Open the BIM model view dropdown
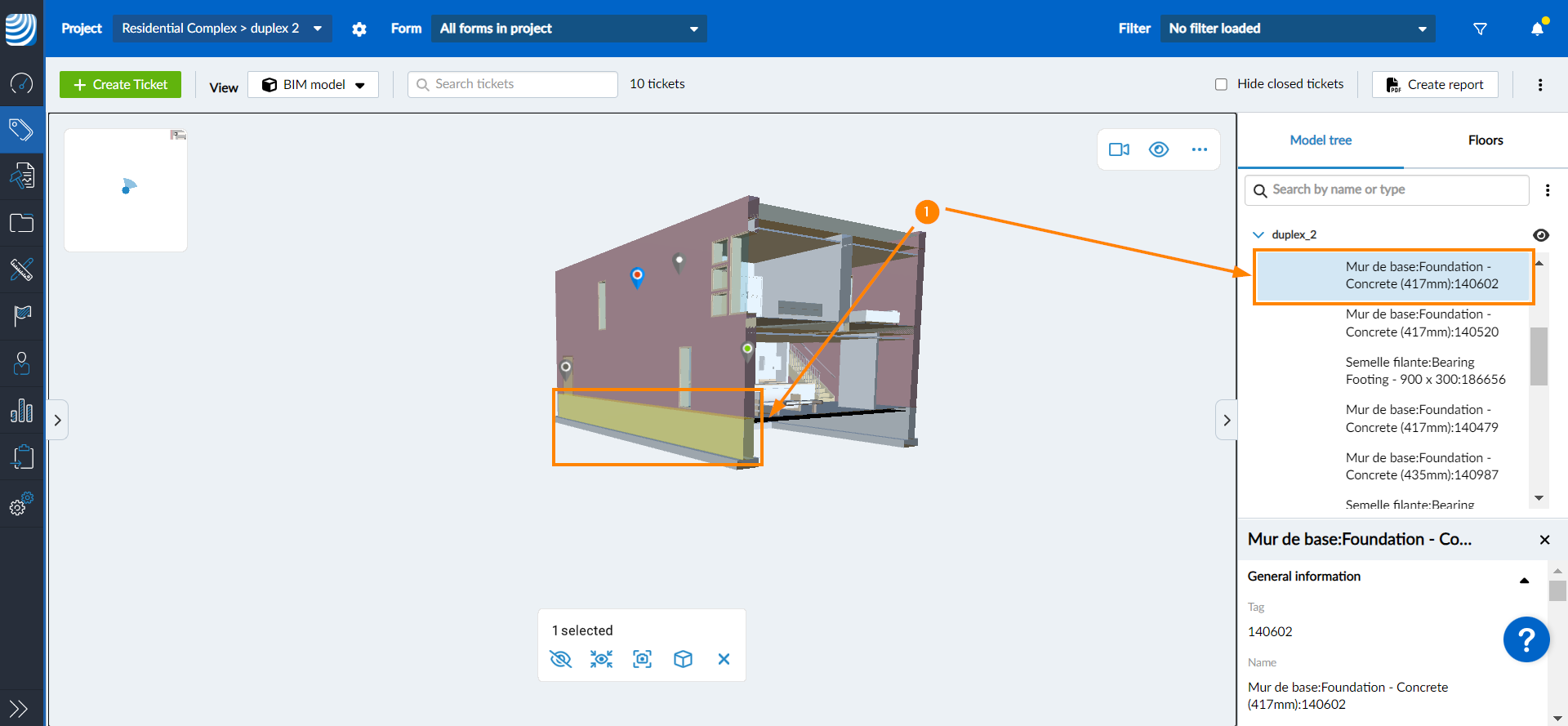 click(314, 85)
